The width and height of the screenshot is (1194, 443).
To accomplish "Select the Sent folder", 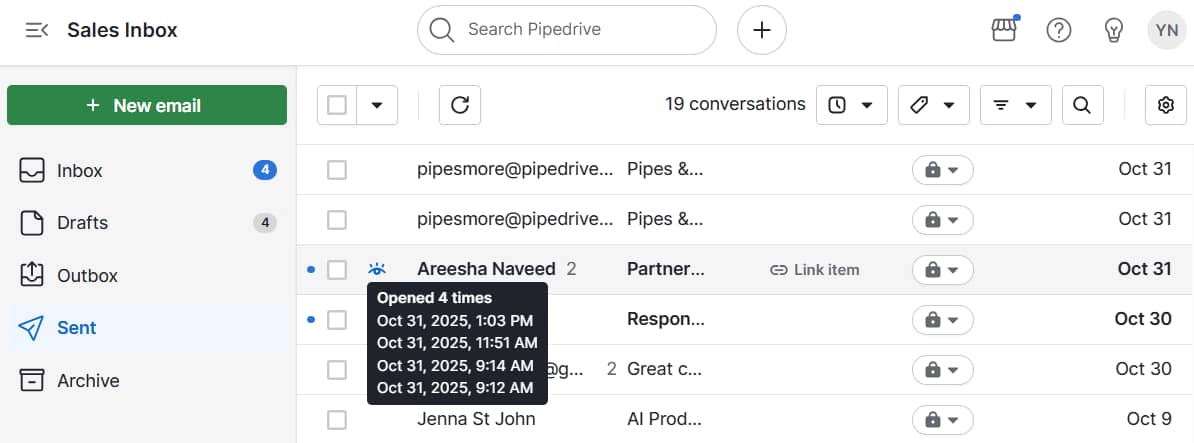I will (147, 328).
